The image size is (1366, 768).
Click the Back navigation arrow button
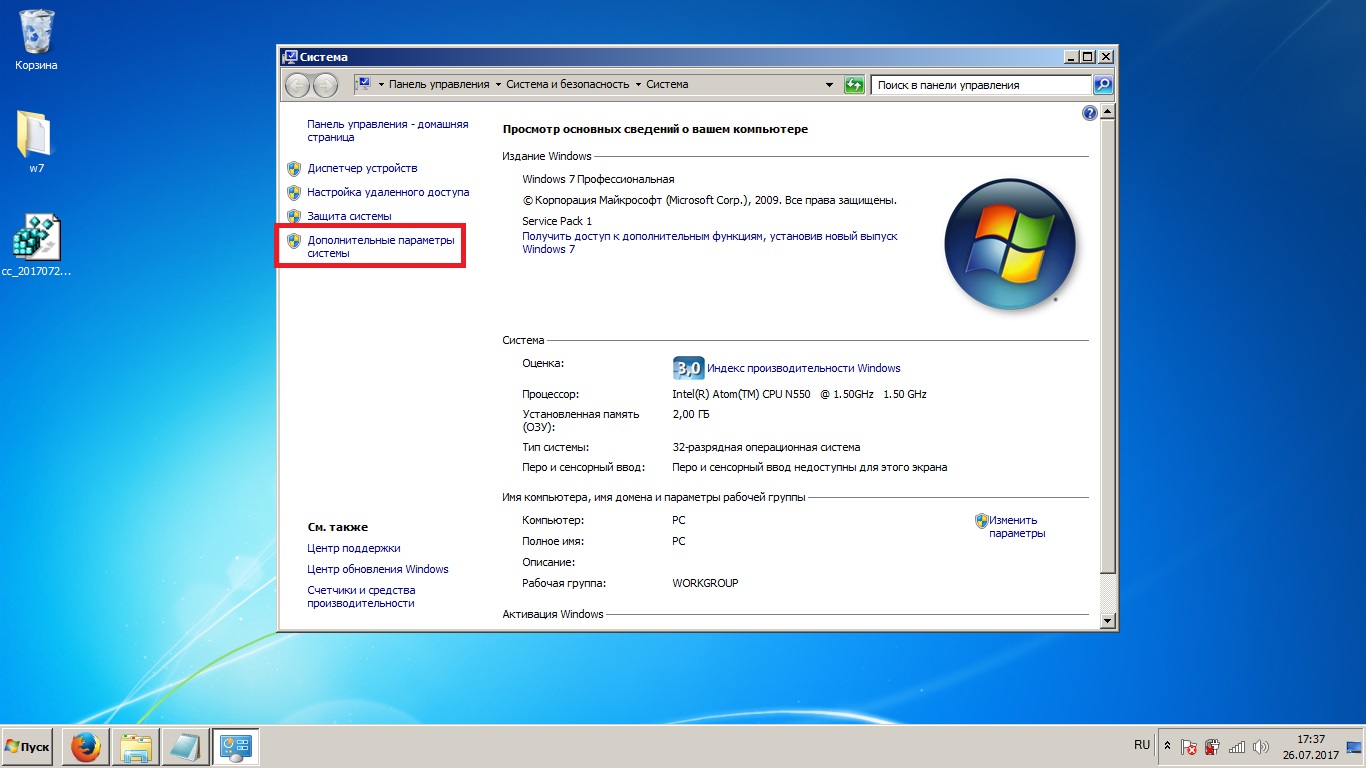(297, 85)
